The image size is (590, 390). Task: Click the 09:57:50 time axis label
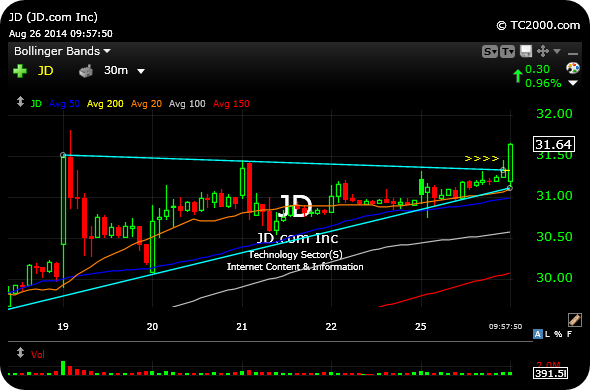(x=505, y=326)
